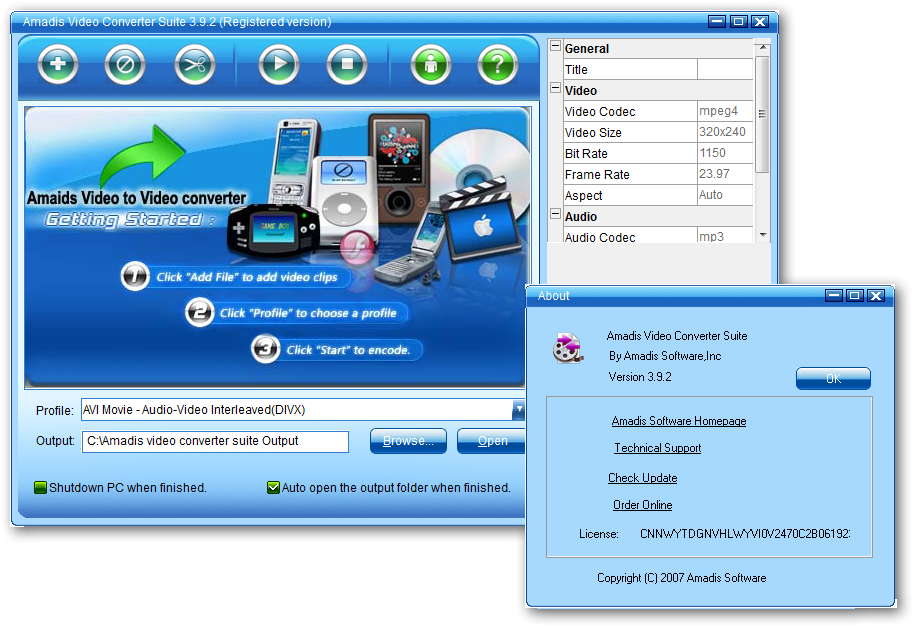The height and width of the screenshot is (627, 915).
Task: Open the Profile dropdown arrow
Action: click(518, 410)
